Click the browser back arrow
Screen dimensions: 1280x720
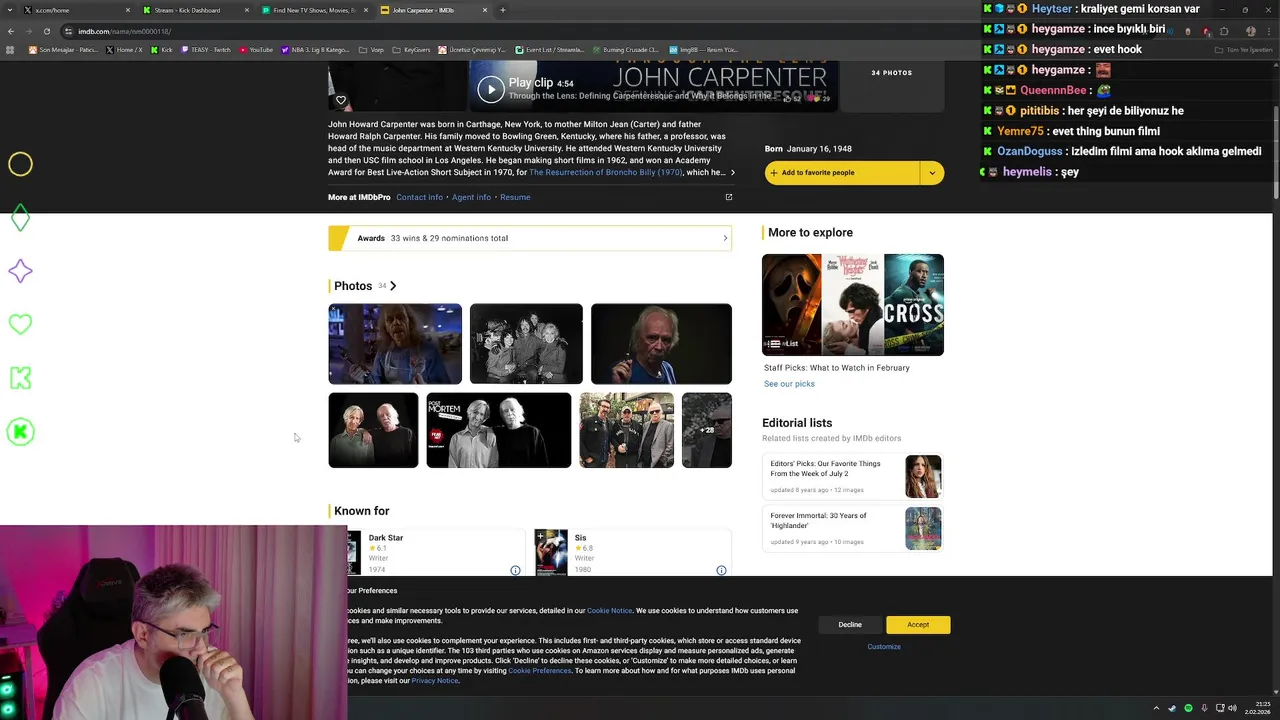point(11,31)
